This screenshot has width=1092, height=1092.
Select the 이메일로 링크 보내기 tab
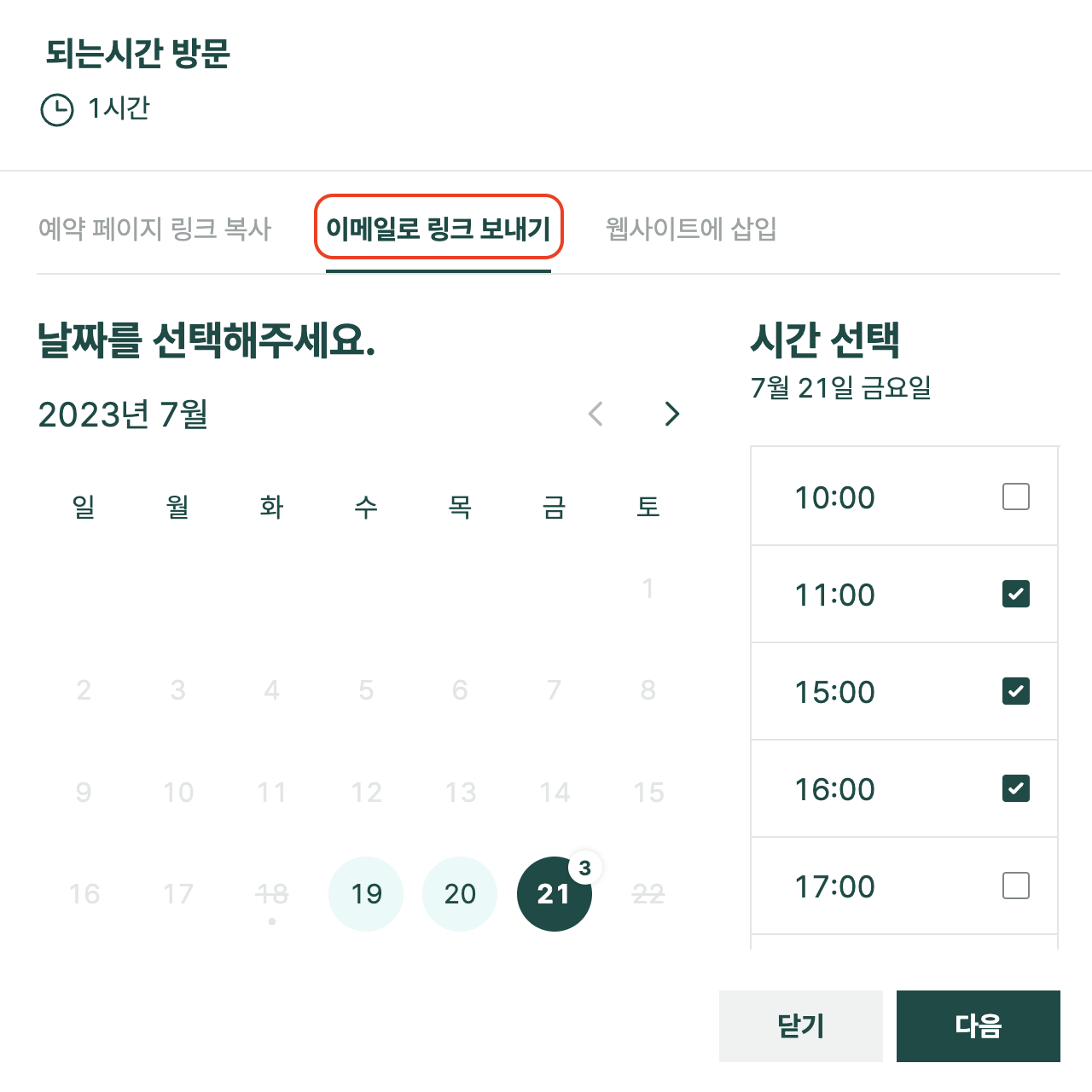coord(439,229)
